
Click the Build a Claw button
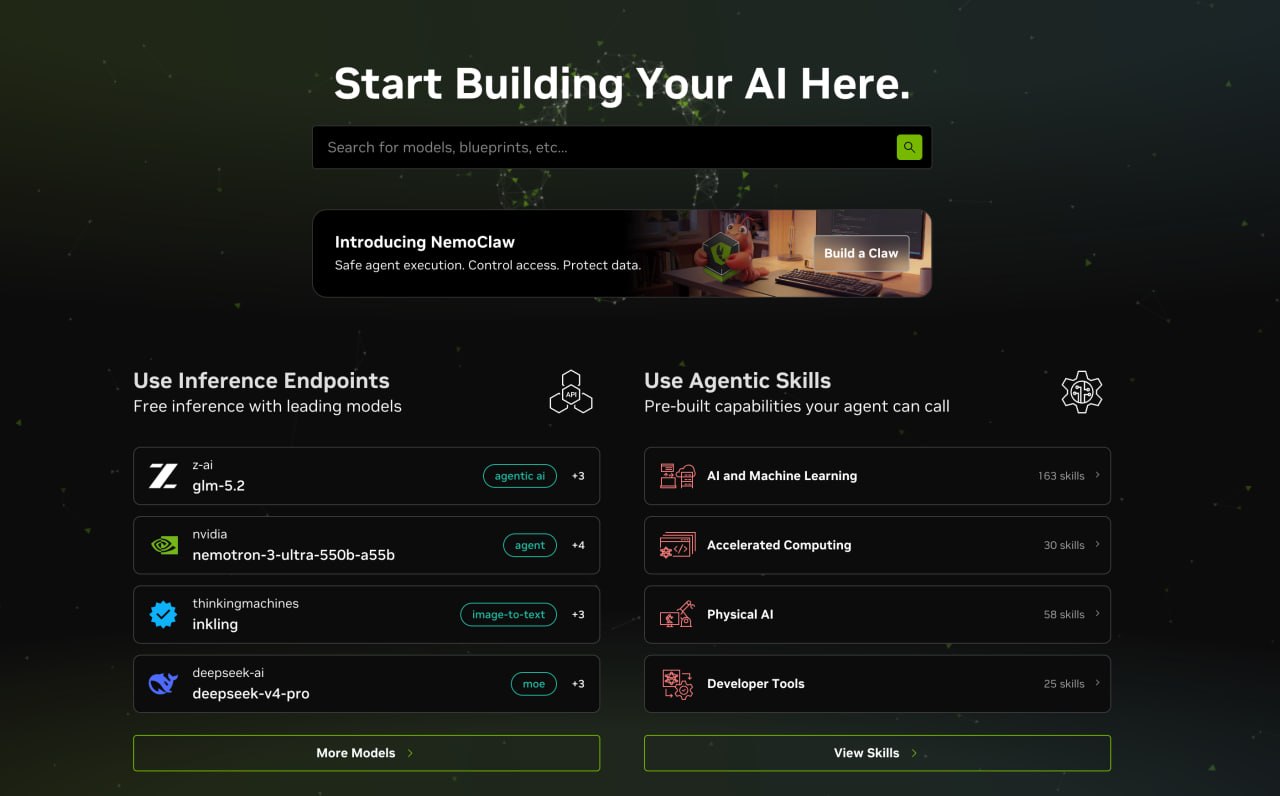pyautogui.click(x=861, y=253)
